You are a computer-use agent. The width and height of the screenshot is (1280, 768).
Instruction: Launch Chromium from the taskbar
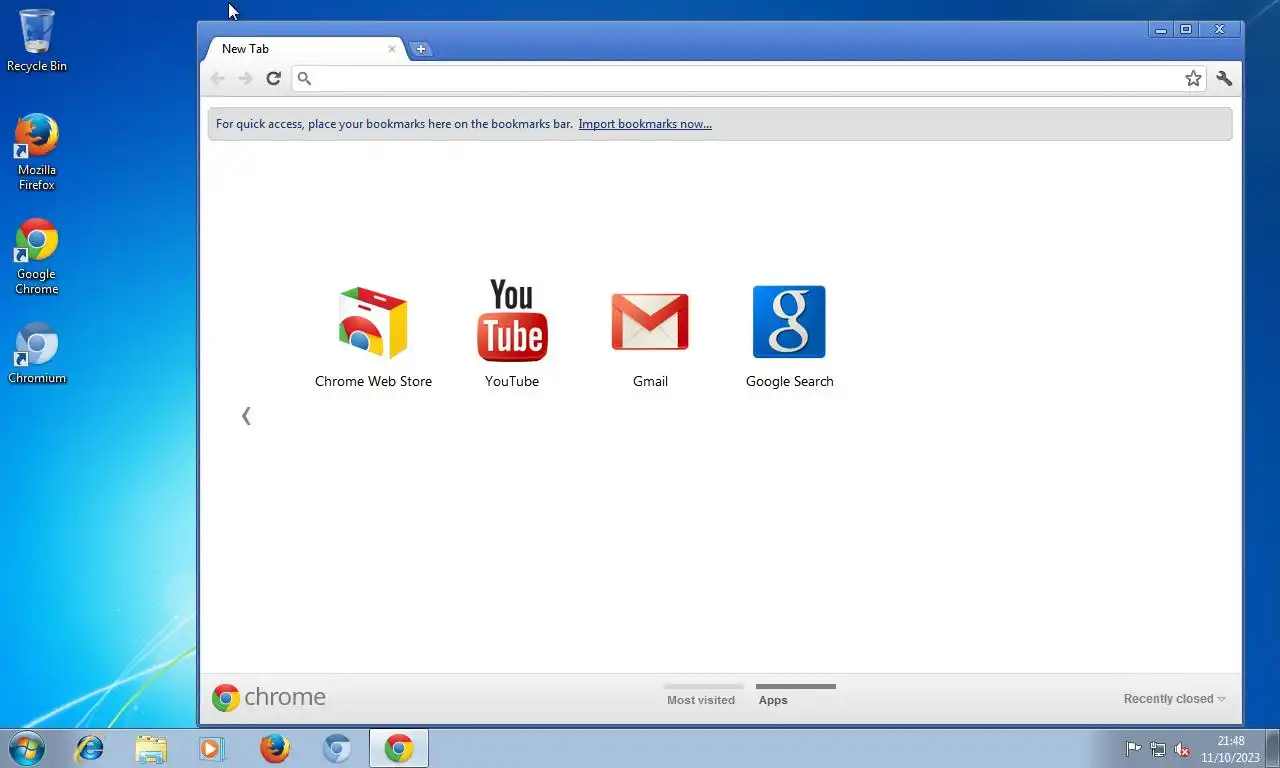point(337,748)
